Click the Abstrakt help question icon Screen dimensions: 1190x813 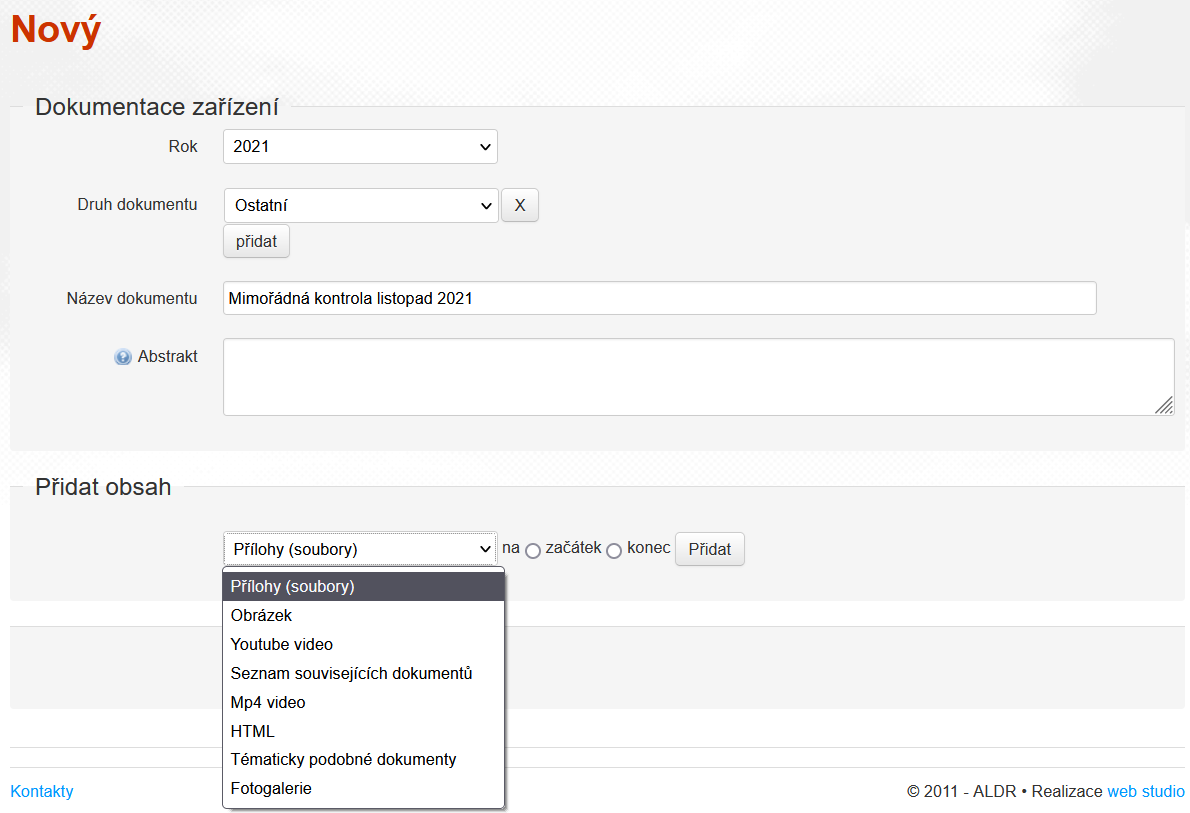pyautogui.click(x=123, y=357)
